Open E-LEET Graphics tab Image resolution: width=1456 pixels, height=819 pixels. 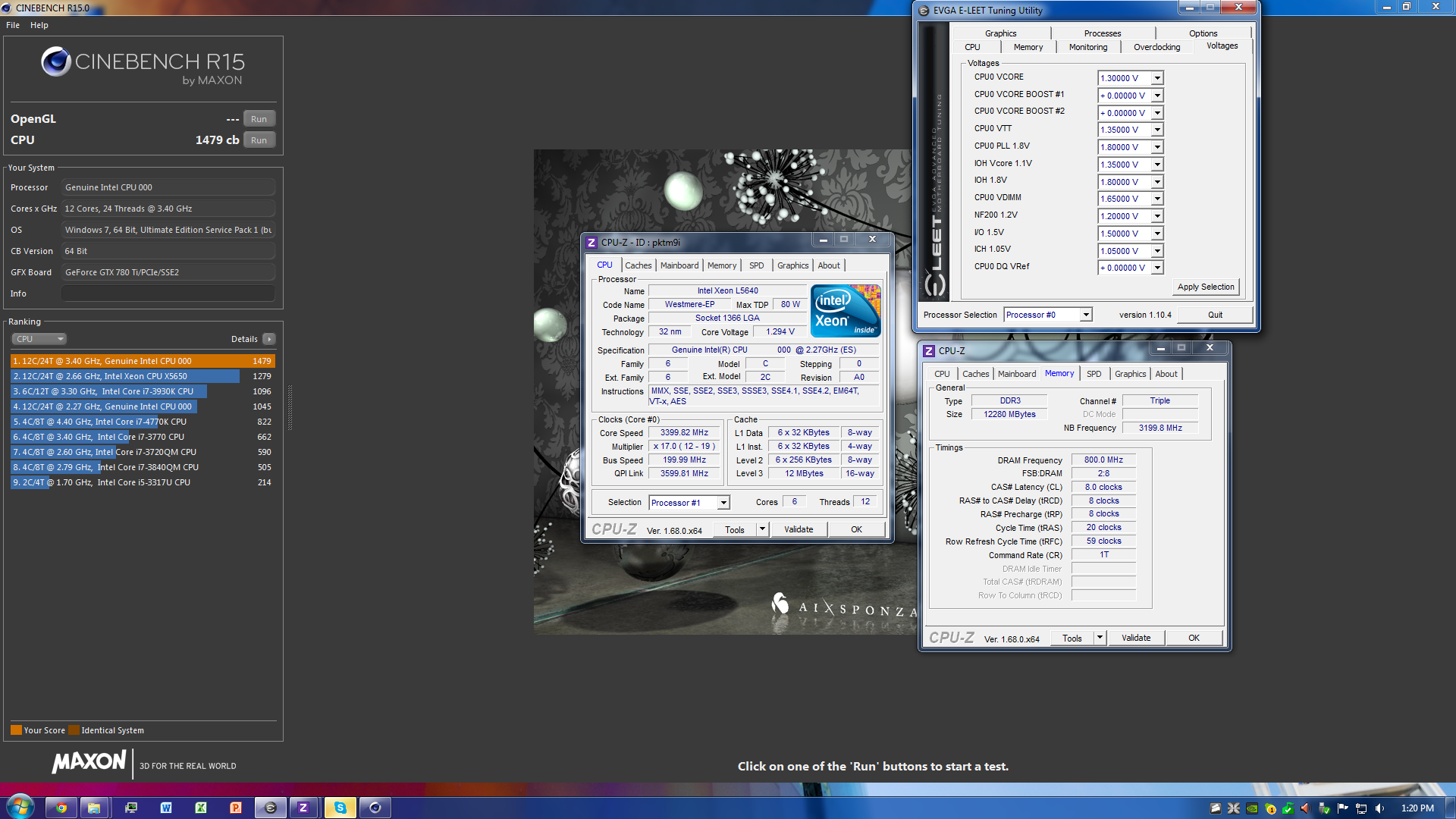[1001, 33]
